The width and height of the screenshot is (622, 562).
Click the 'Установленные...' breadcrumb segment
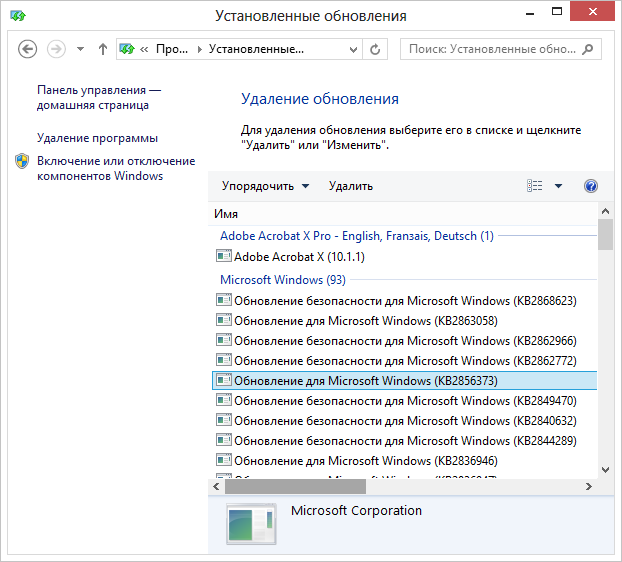[256, 49]
